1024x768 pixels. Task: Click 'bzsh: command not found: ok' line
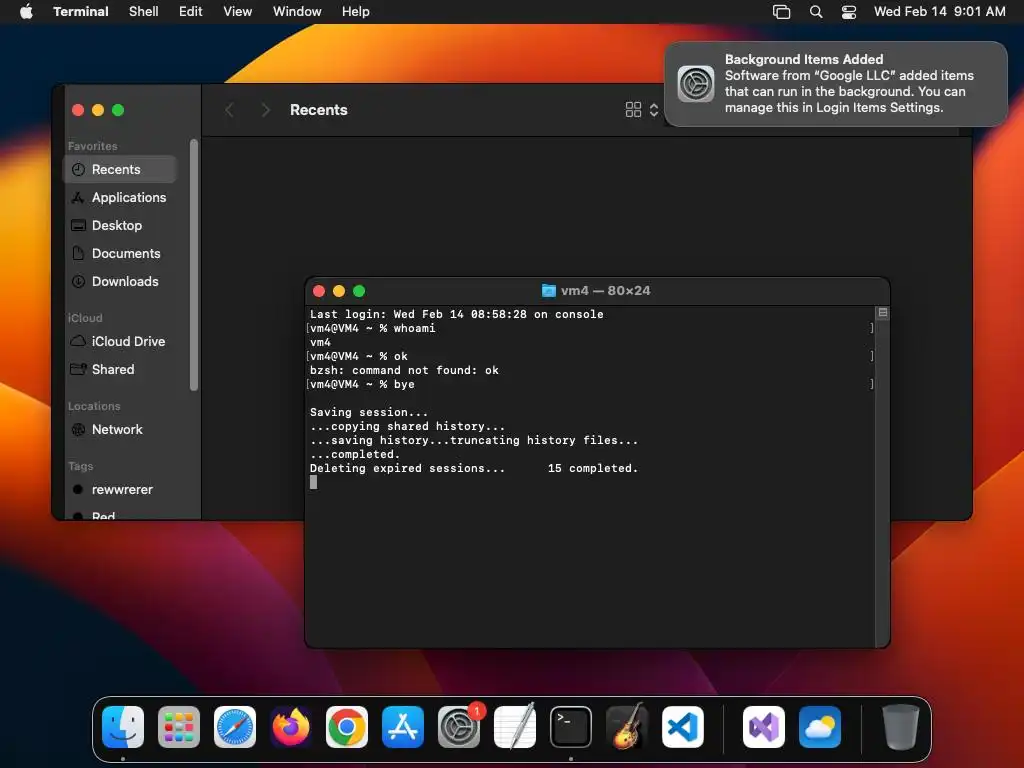[x=404, y=370]
